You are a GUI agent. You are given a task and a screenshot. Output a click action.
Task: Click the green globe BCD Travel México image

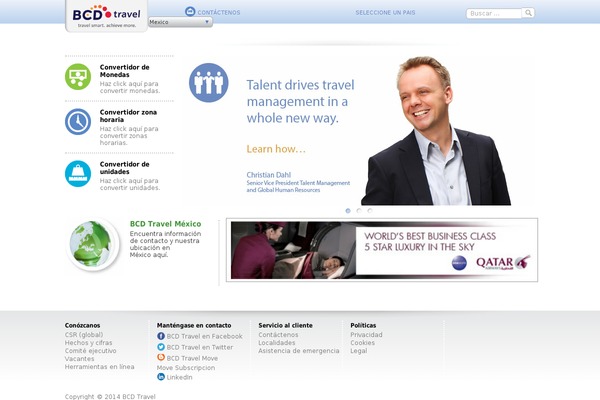[x=92, y=244]
